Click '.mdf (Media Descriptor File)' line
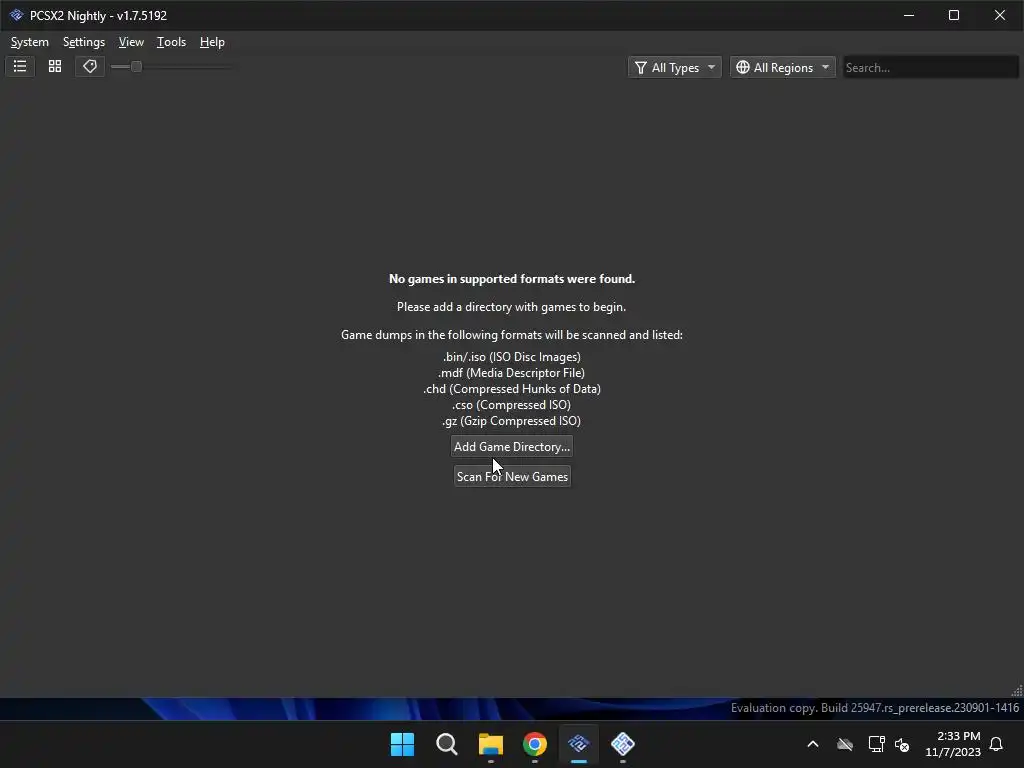This screenshot has height=768, width=1024. click(512, 373)
